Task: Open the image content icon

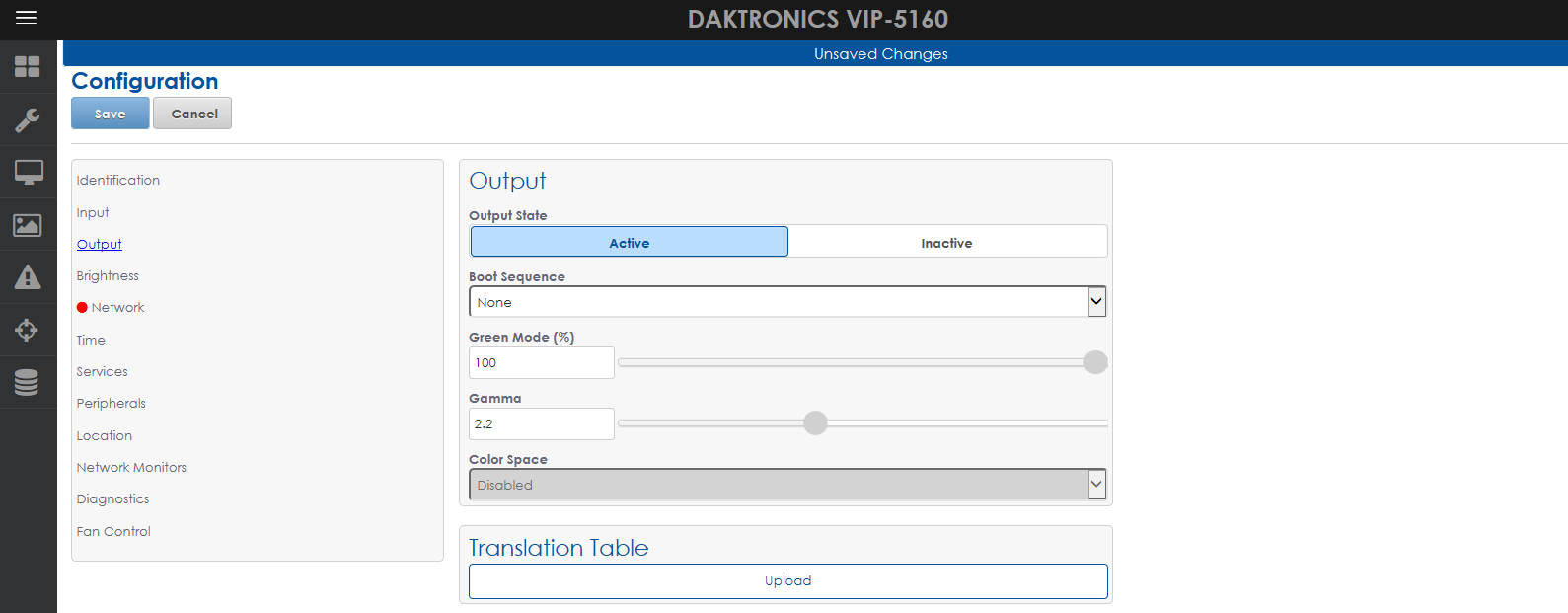Action: pos(28,225)
